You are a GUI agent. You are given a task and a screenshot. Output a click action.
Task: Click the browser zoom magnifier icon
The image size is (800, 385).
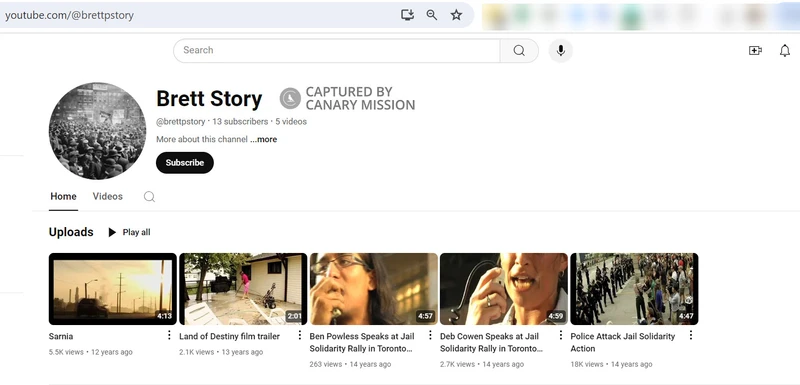[432, 15]
